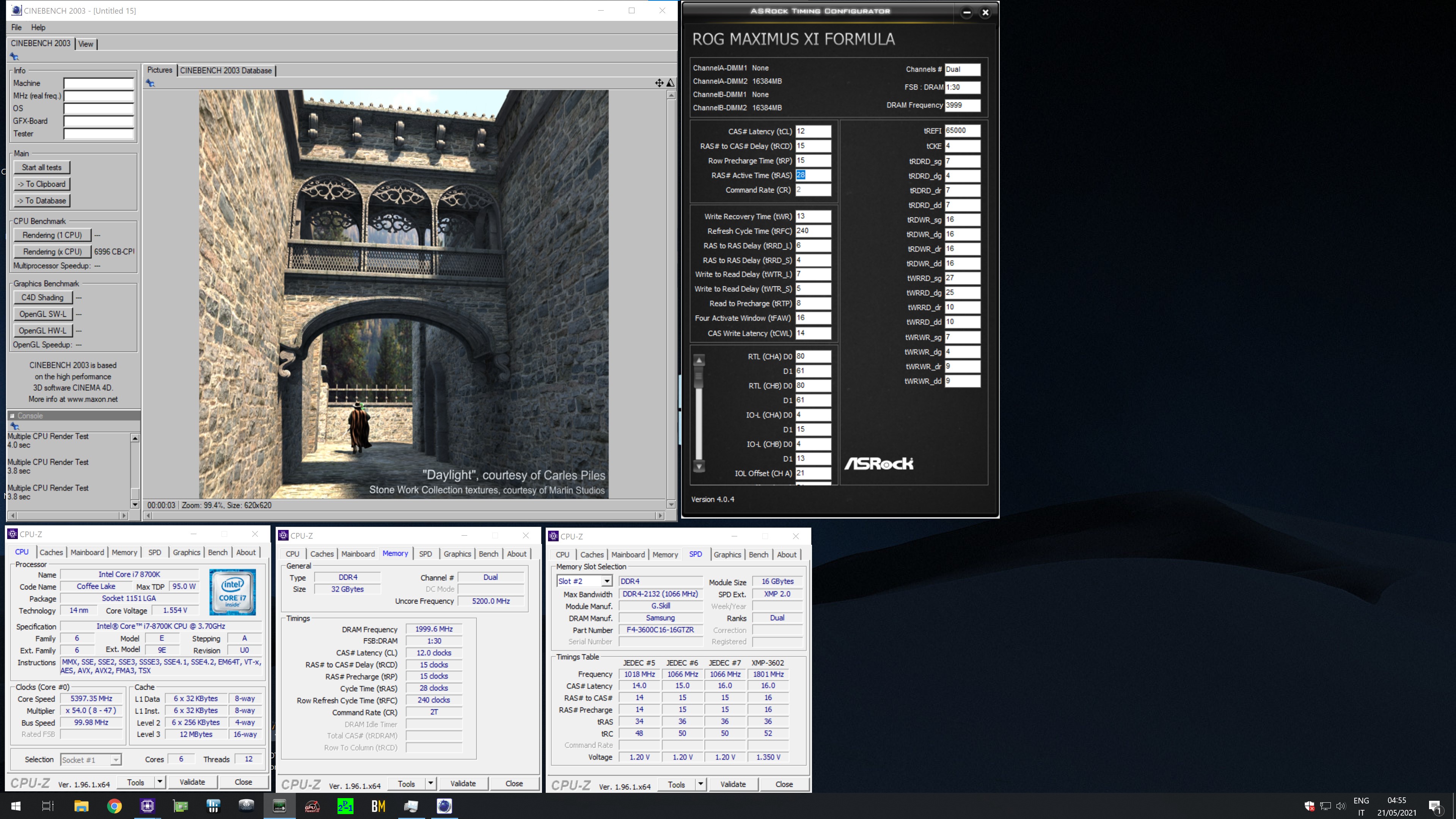Screen dimensions: 1456x819
Task: Open Google Chrome from the taskbar
Action: 114,806
